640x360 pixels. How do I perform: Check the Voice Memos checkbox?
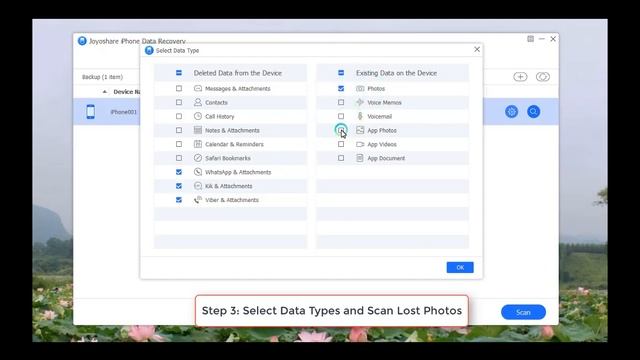tap(341, 102)
